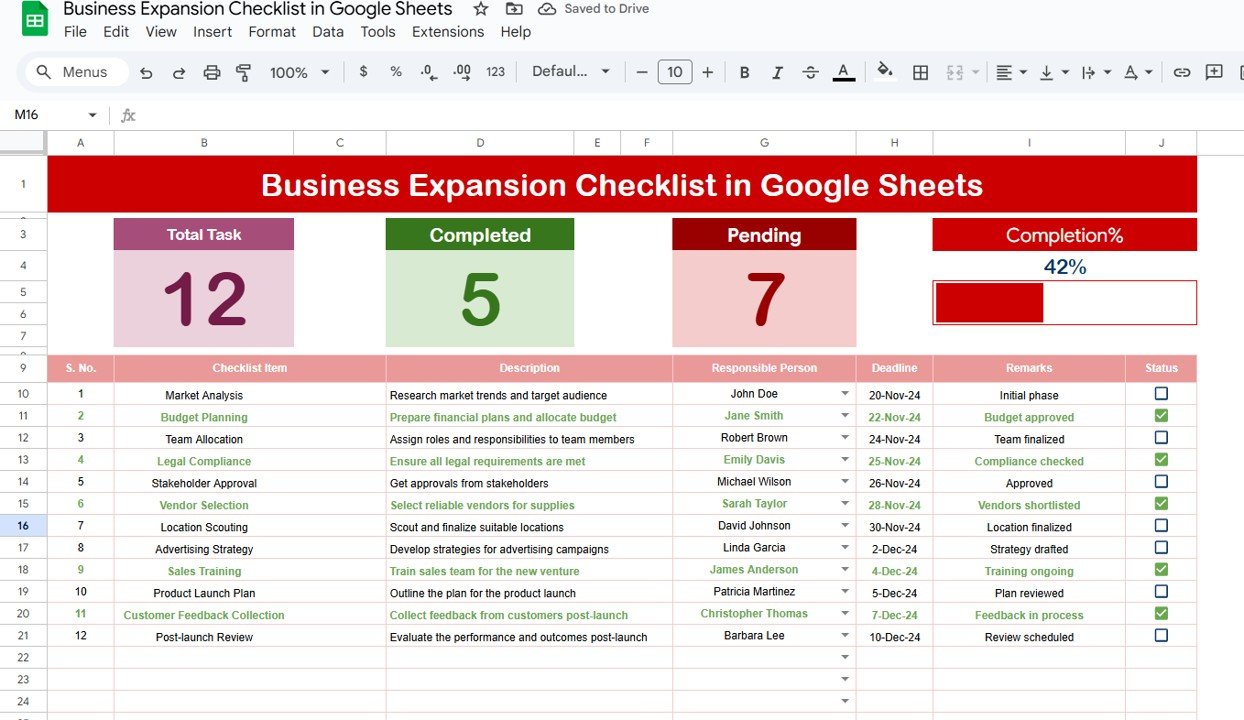Open the File menu
This screenshot has width=1244, height=720.
(75, 32)
